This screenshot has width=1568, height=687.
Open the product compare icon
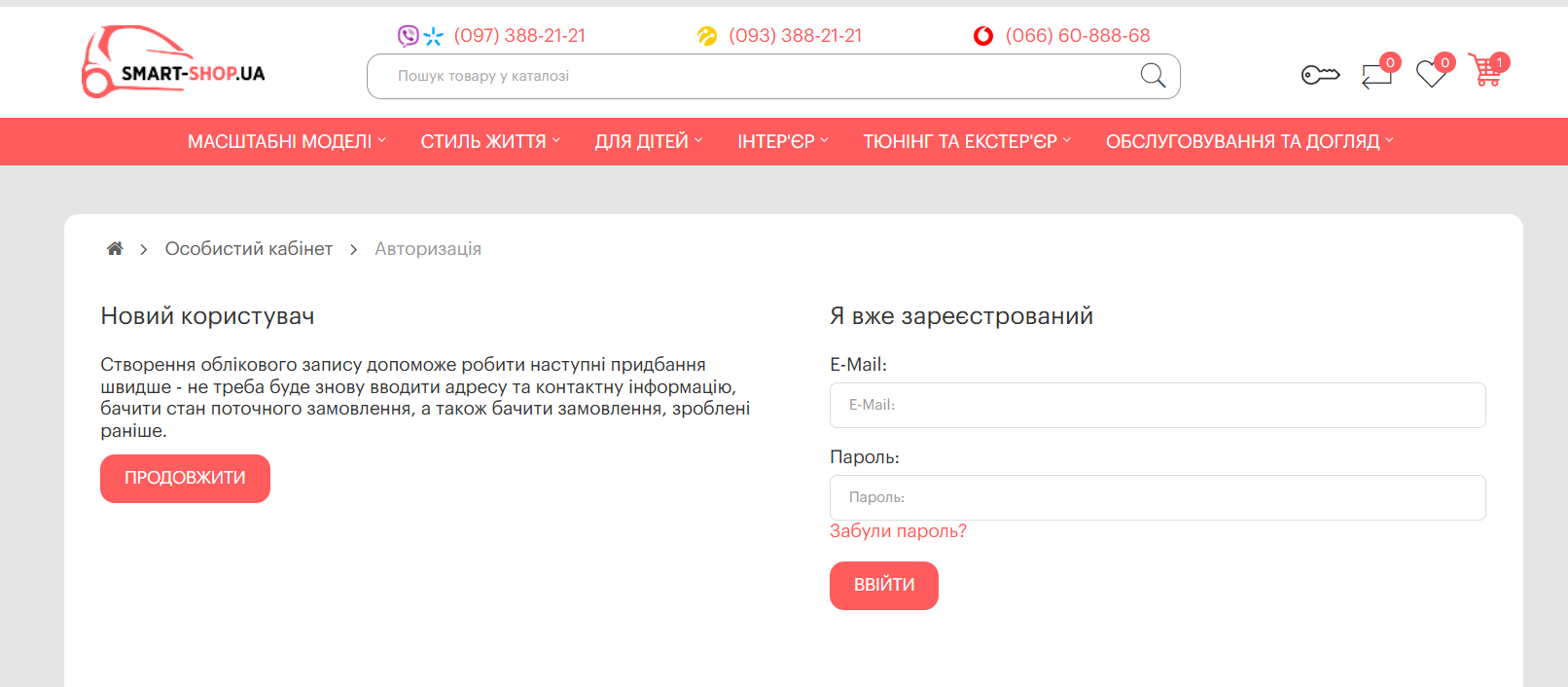coord(1376,74)
